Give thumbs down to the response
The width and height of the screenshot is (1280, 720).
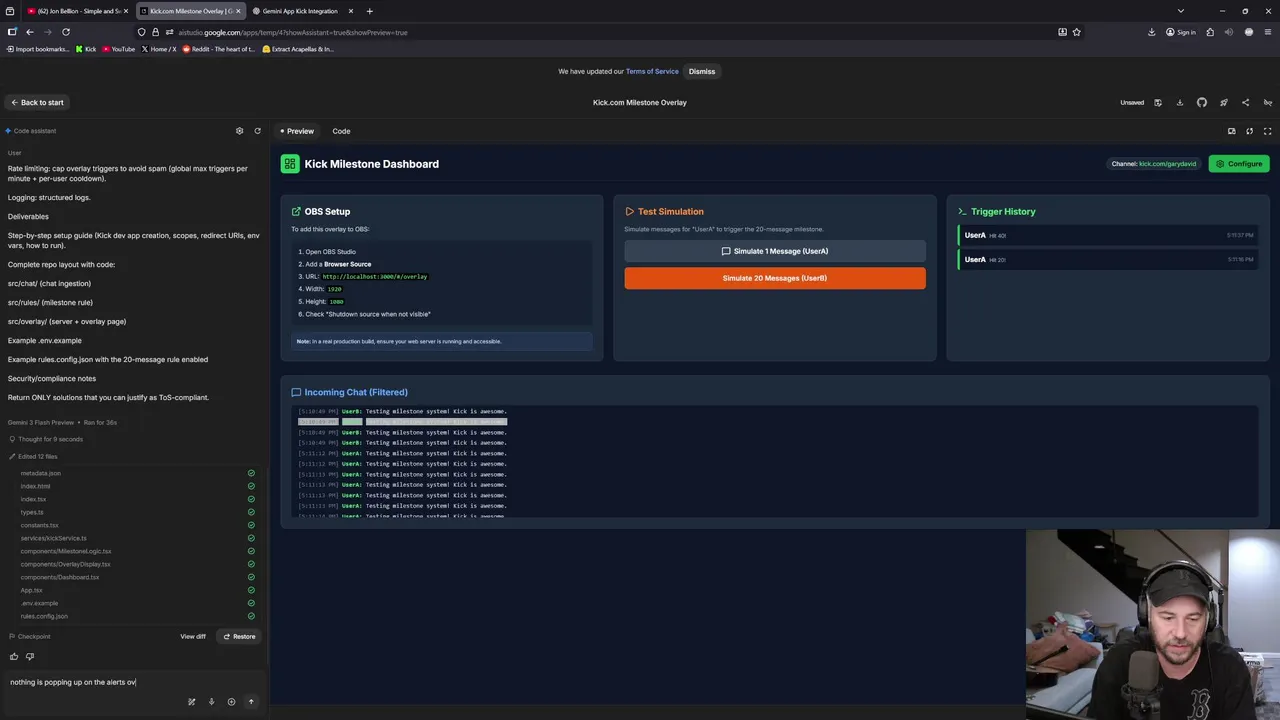pyautogui.click(x=30, y=657)
